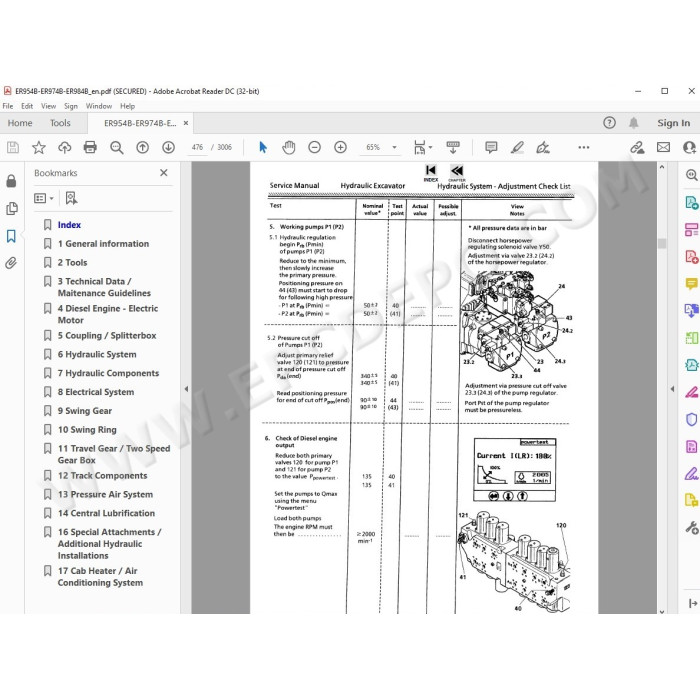This screenshot has height=700, width=700.
Task: Open the Find text magnifier tool
Action: (x=117, y=147)
